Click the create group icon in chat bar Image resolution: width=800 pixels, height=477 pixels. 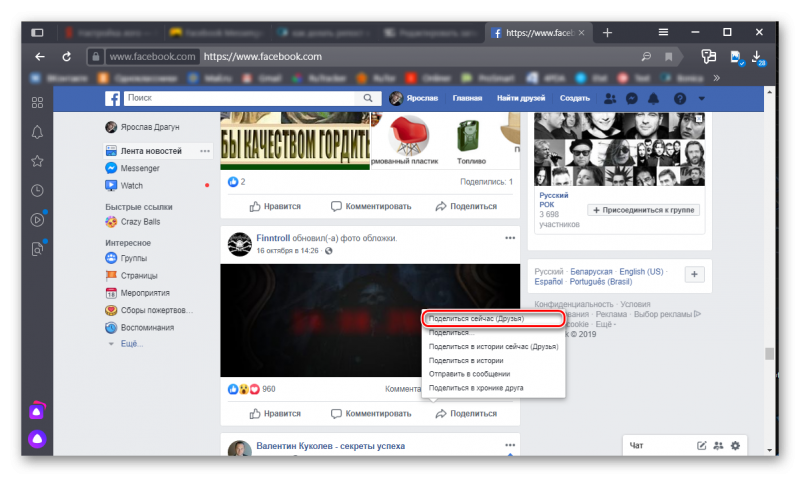pyautogui.click(x=718, y=445)
